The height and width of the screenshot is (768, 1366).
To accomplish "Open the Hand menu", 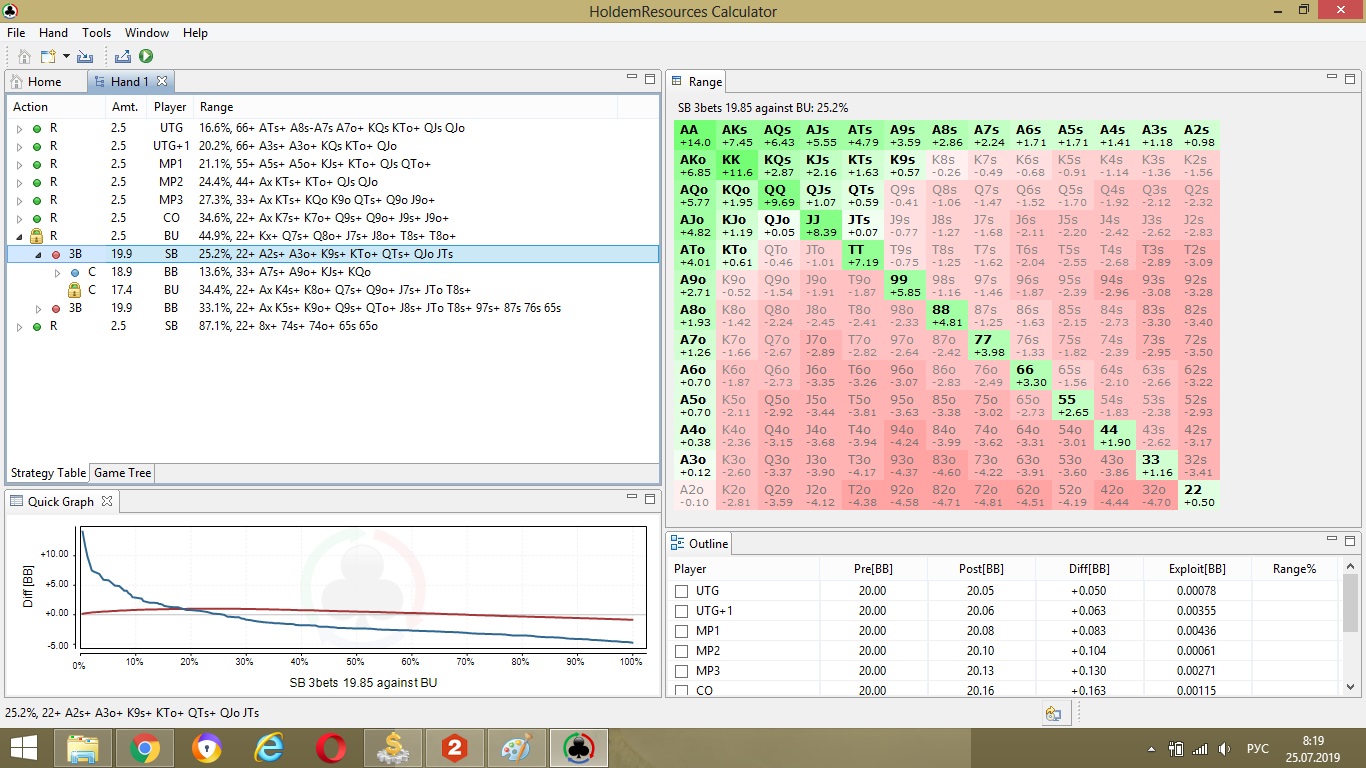I will 54,33.
